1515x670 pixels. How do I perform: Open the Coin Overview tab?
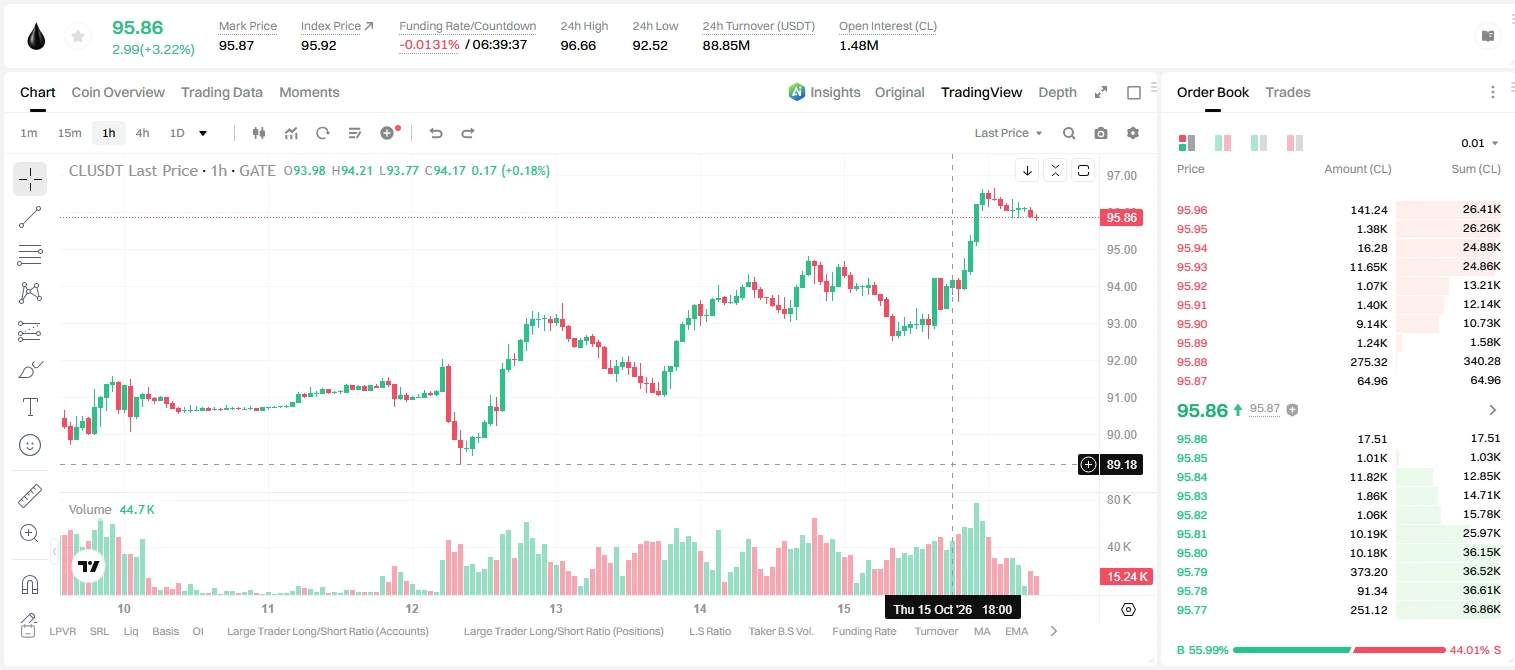point(118,92)
